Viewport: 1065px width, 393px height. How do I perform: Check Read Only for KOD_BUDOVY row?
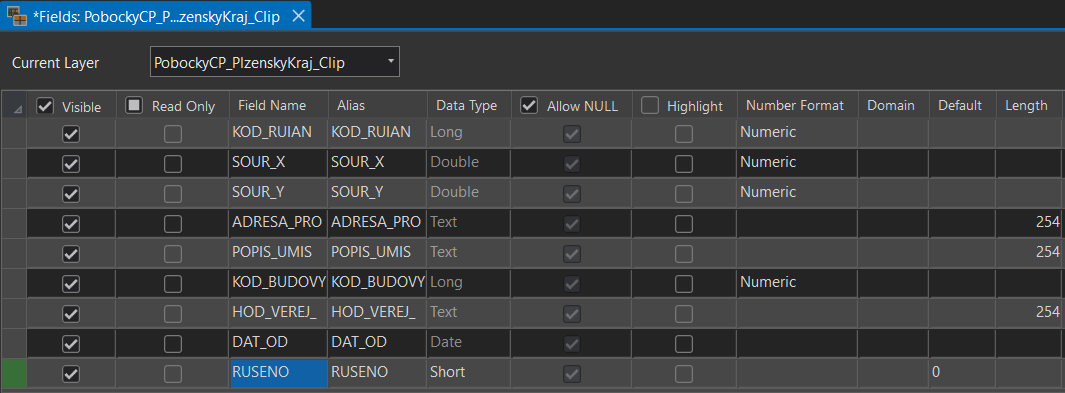point(173,284)
